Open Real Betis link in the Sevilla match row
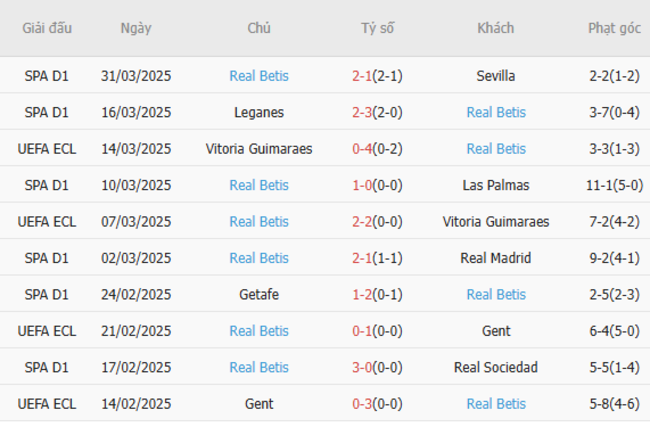 click(x=259, y=76)
